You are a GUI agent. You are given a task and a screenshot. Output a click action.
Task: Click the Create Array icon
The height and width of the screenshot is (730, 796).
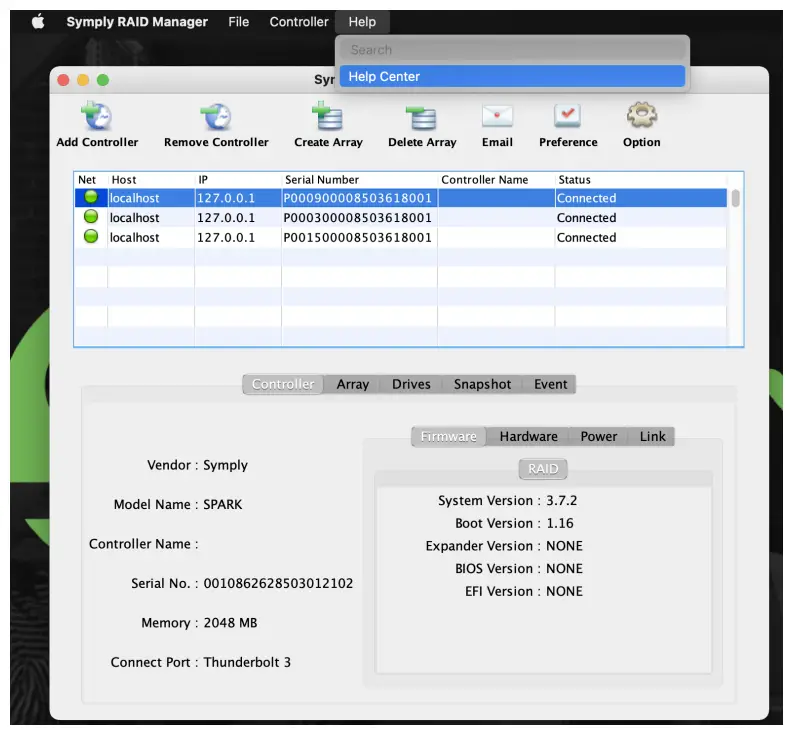[327, 116]
